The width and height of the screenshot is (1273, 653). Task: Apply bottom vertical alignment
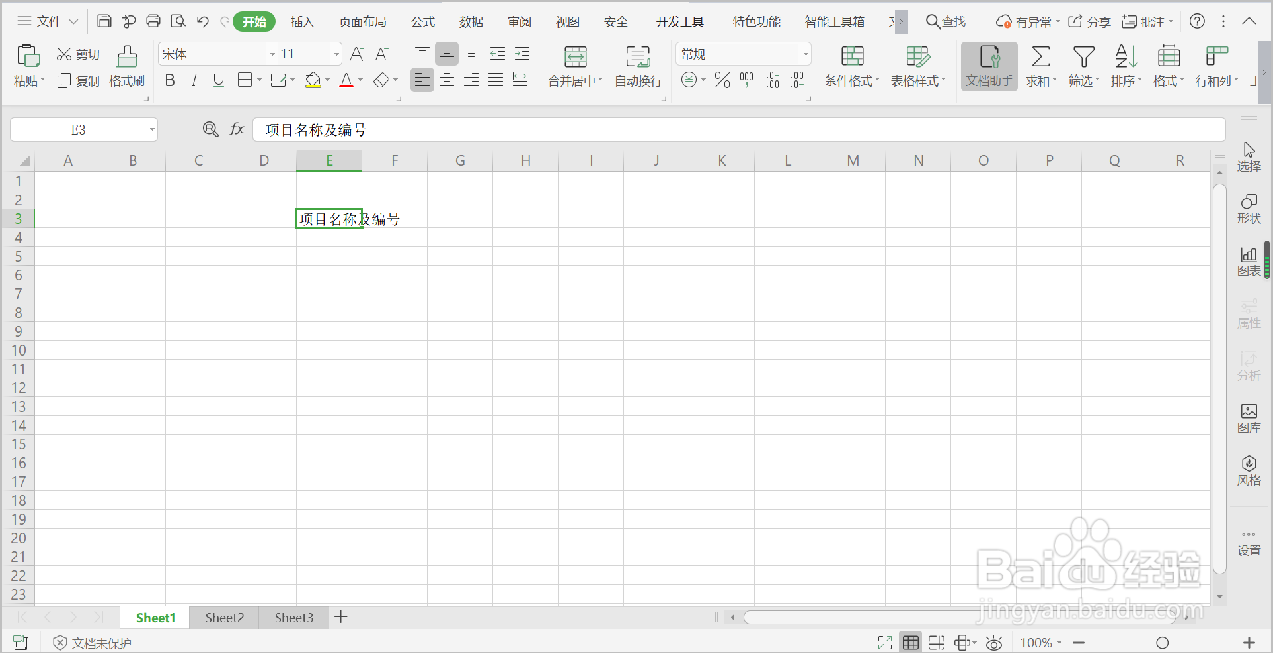(x=471, y=54)
